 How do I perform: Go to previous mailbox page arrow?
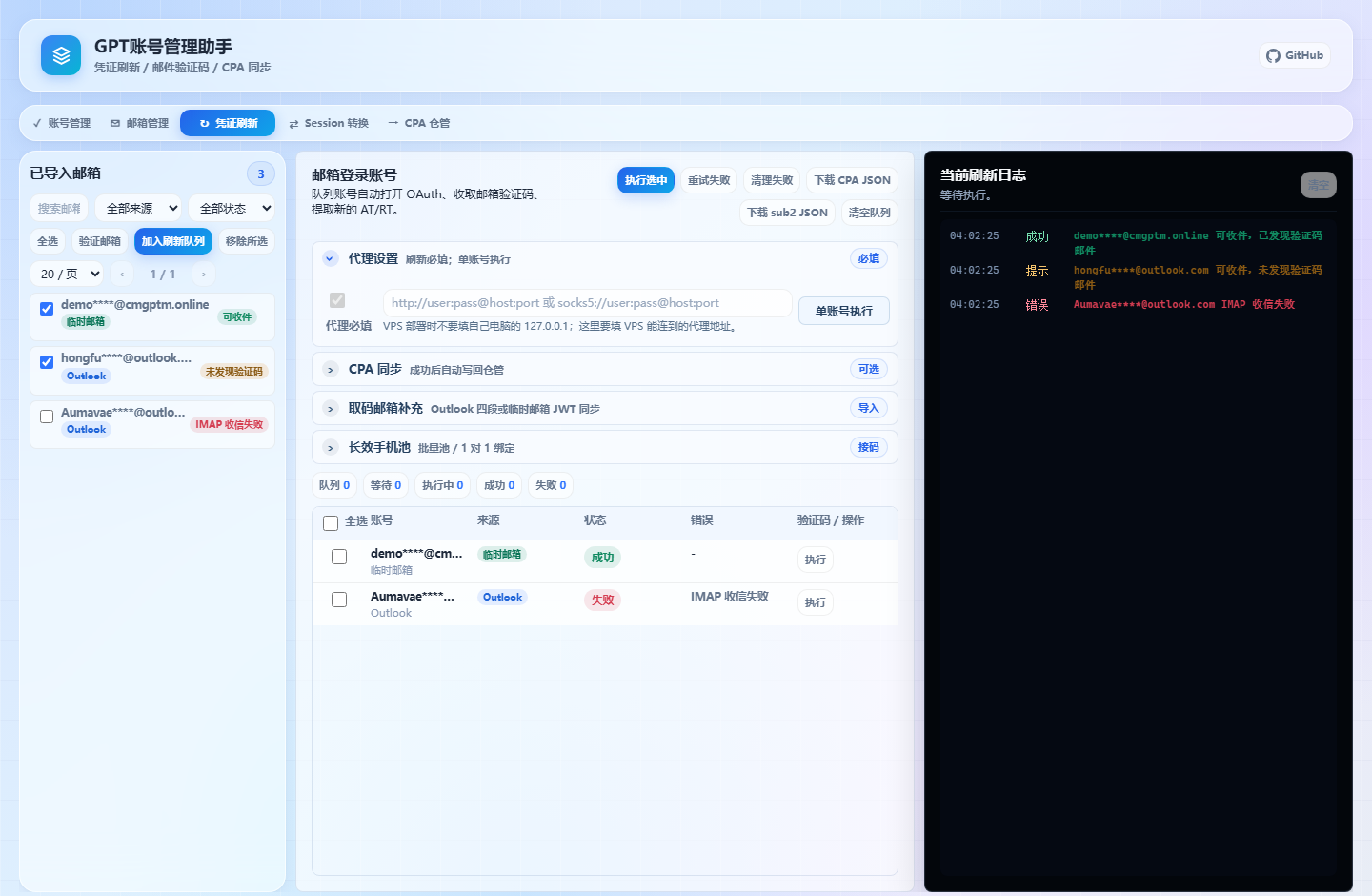(x=122, y=274)
